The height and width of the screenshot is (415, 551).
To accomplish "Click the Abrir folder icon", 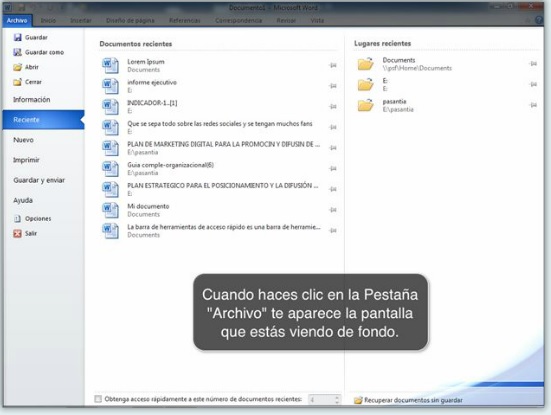I will pos(17,67).
